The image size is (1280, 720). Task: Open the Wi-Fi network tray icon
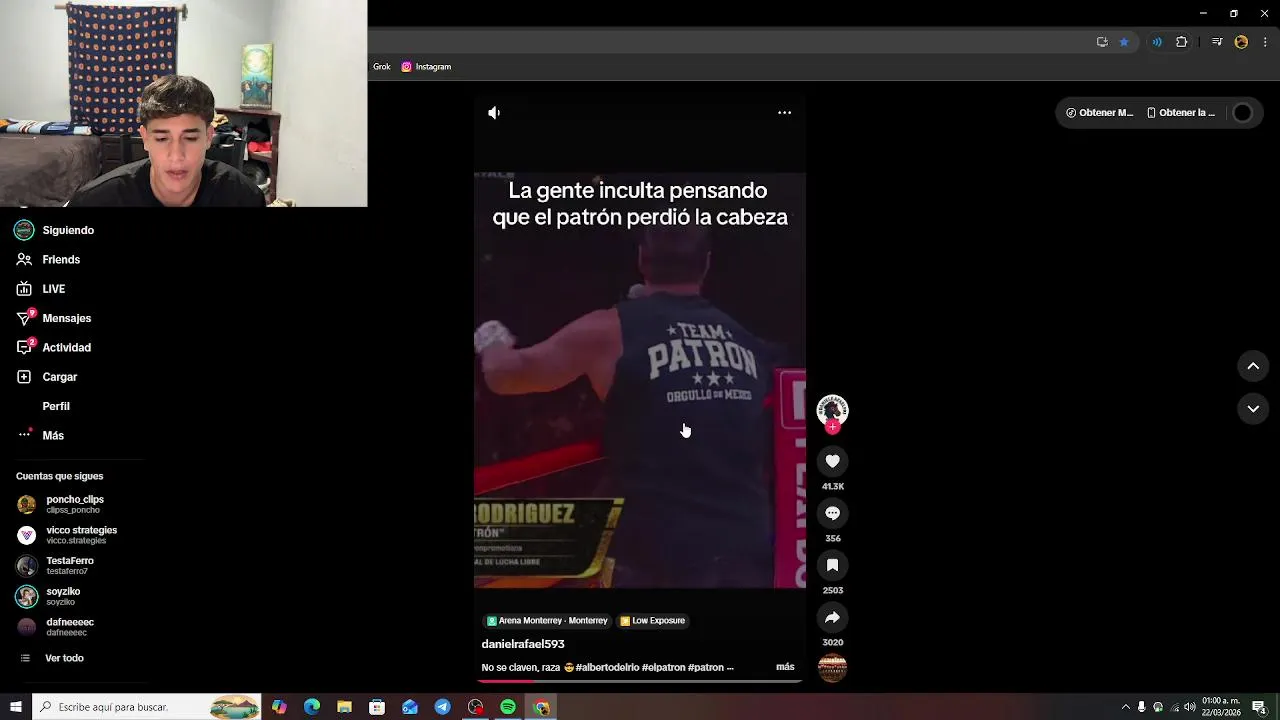[1174, 707]
